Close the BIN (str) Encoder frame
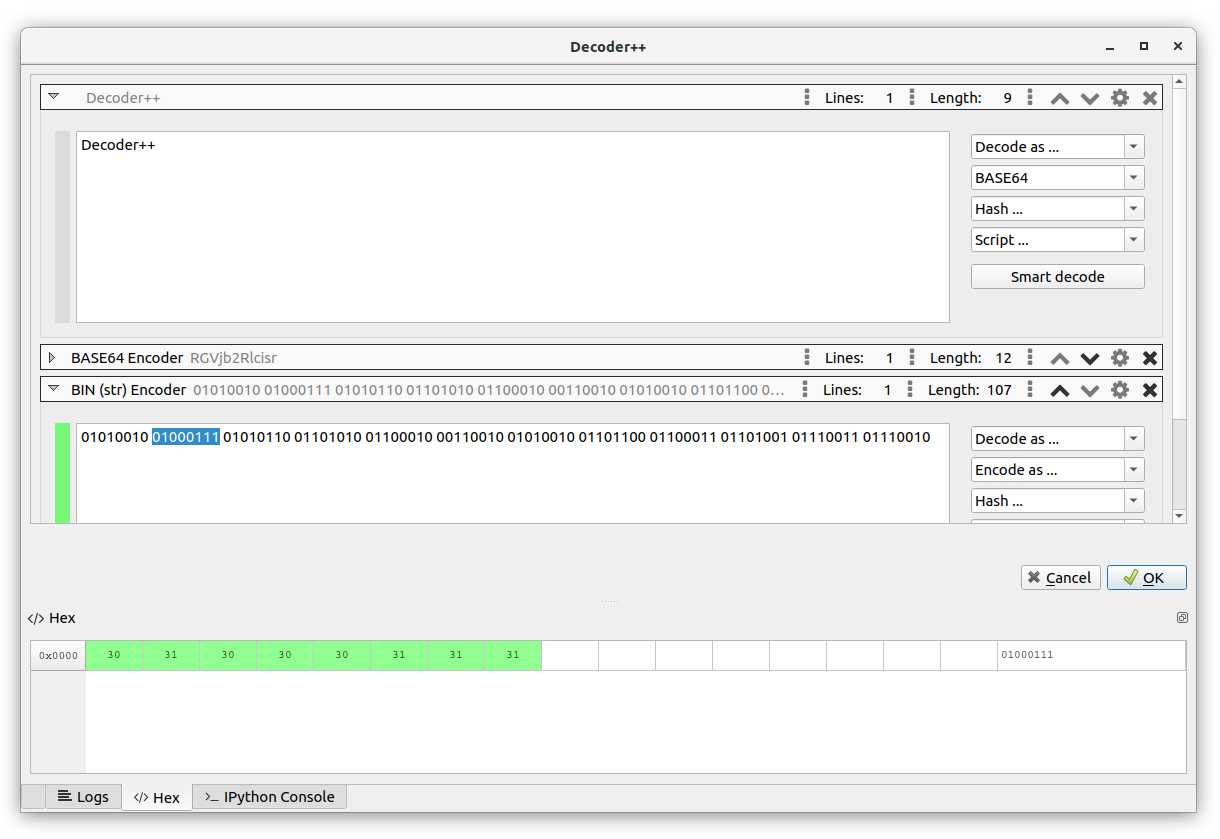The width and height of the screenshot is (1220, 839). [1150, 390]
